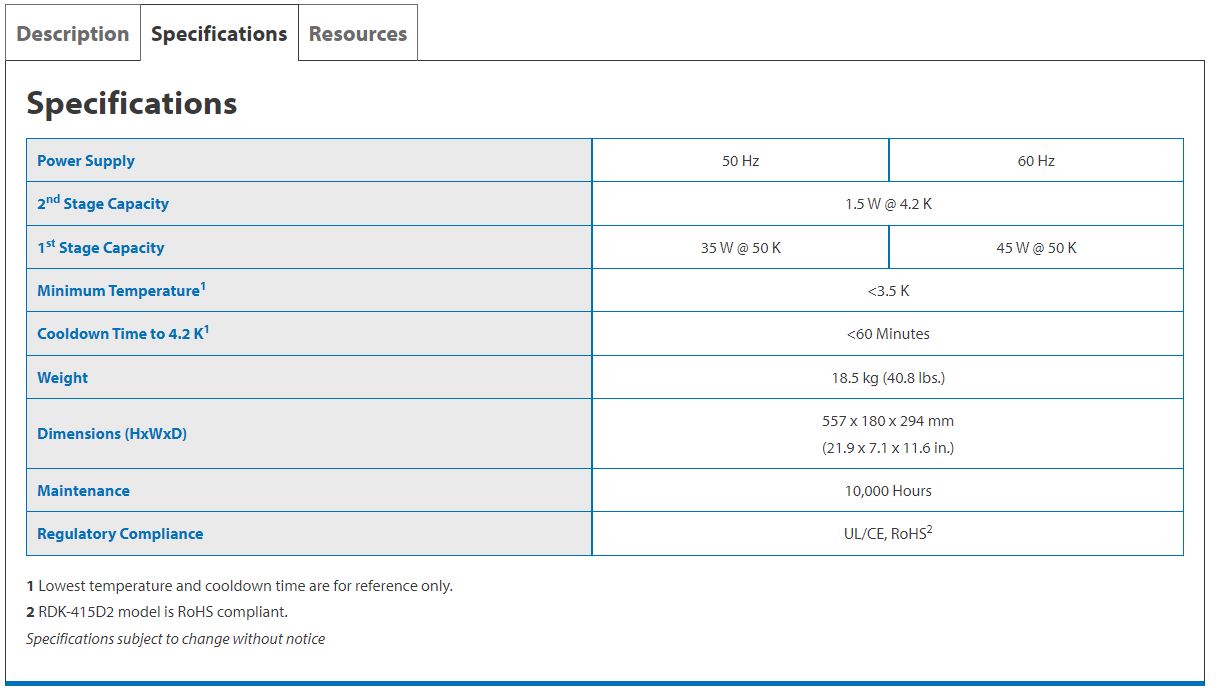The image size is (1219, 696).
Task: Select the Specifications tab
Action: point(219,34)
